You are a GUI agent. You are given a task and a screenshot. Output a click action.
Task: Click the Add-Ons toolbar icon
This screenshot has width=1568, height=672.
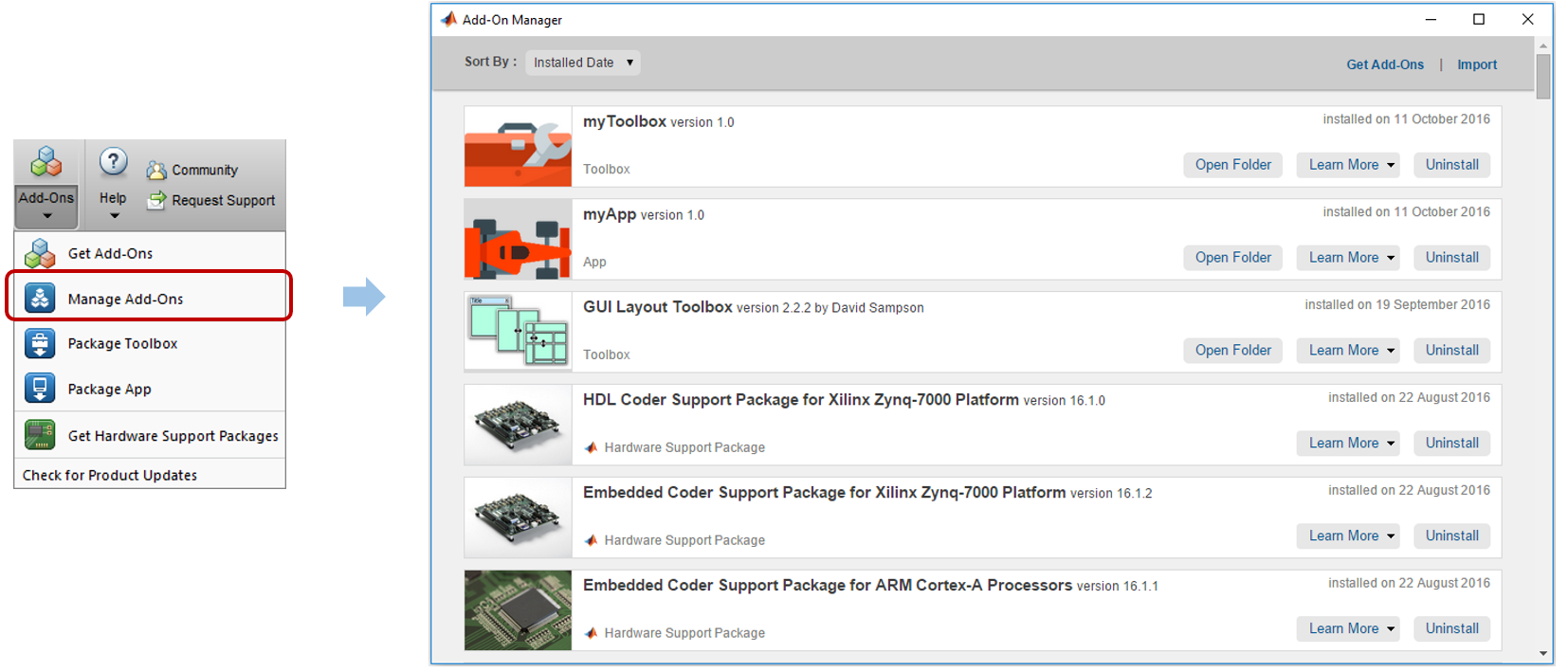tap(46, 163)
